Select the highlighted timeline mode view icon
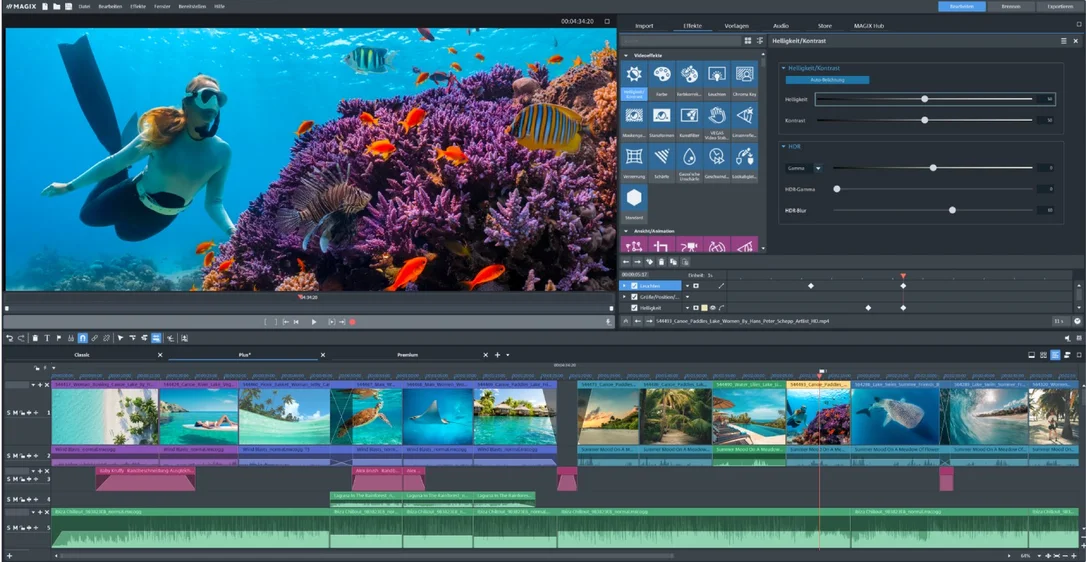1086x562 pixels. (x=1055, y=355)
